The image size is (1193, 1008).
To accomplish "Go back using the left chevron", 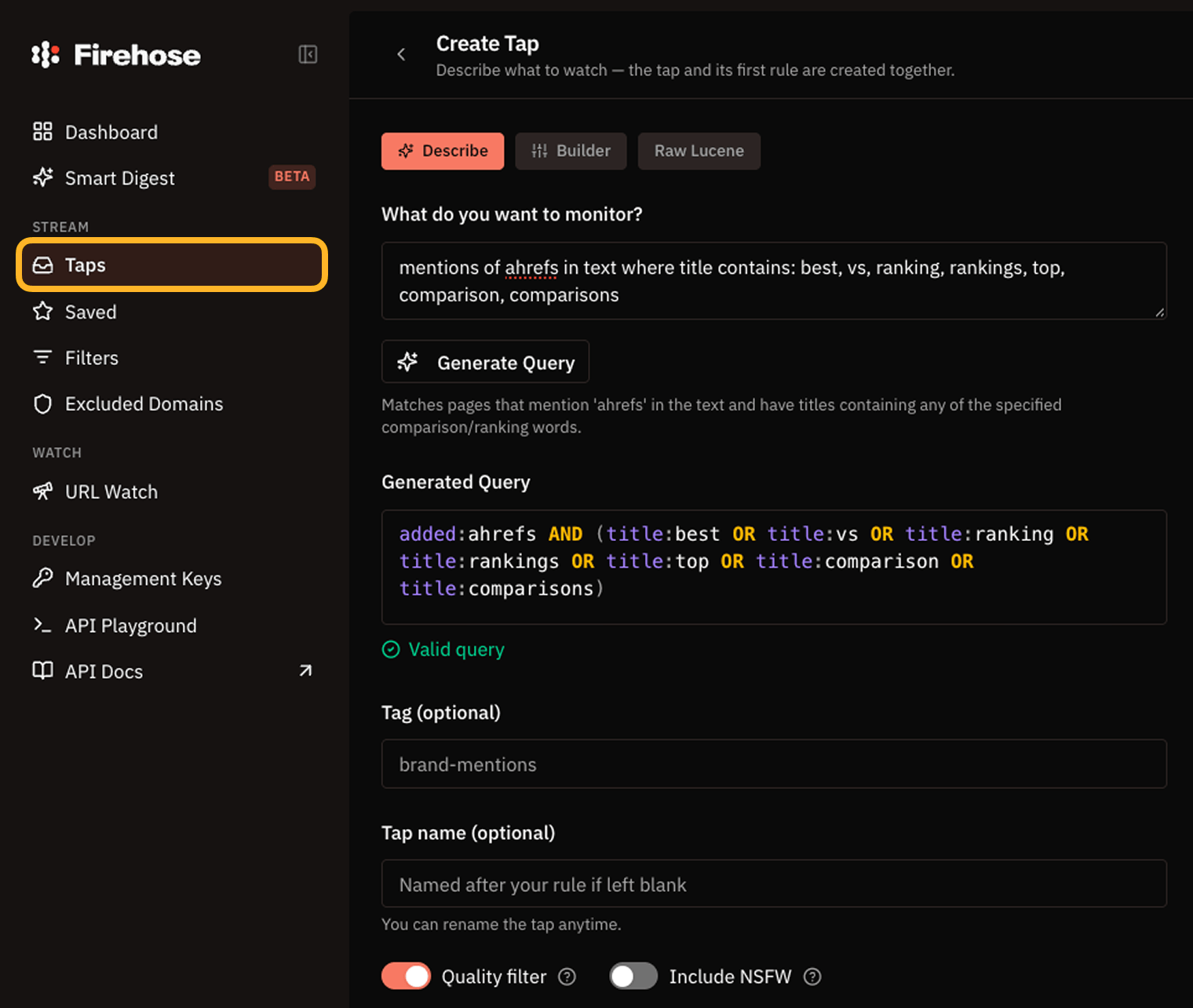I will tap(401, 54).
